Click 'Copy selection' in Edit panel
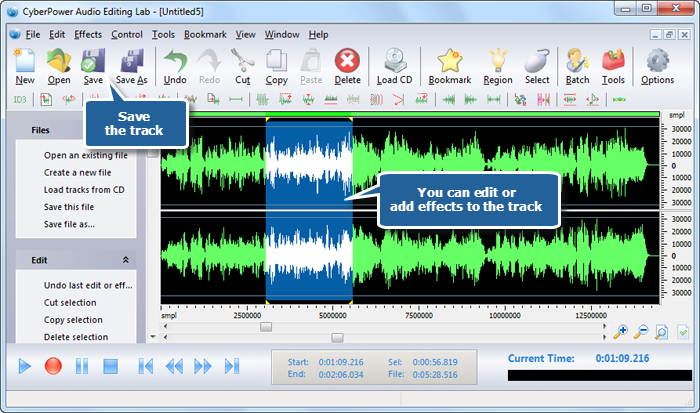700x413 pixels. [x=73, y=320]
